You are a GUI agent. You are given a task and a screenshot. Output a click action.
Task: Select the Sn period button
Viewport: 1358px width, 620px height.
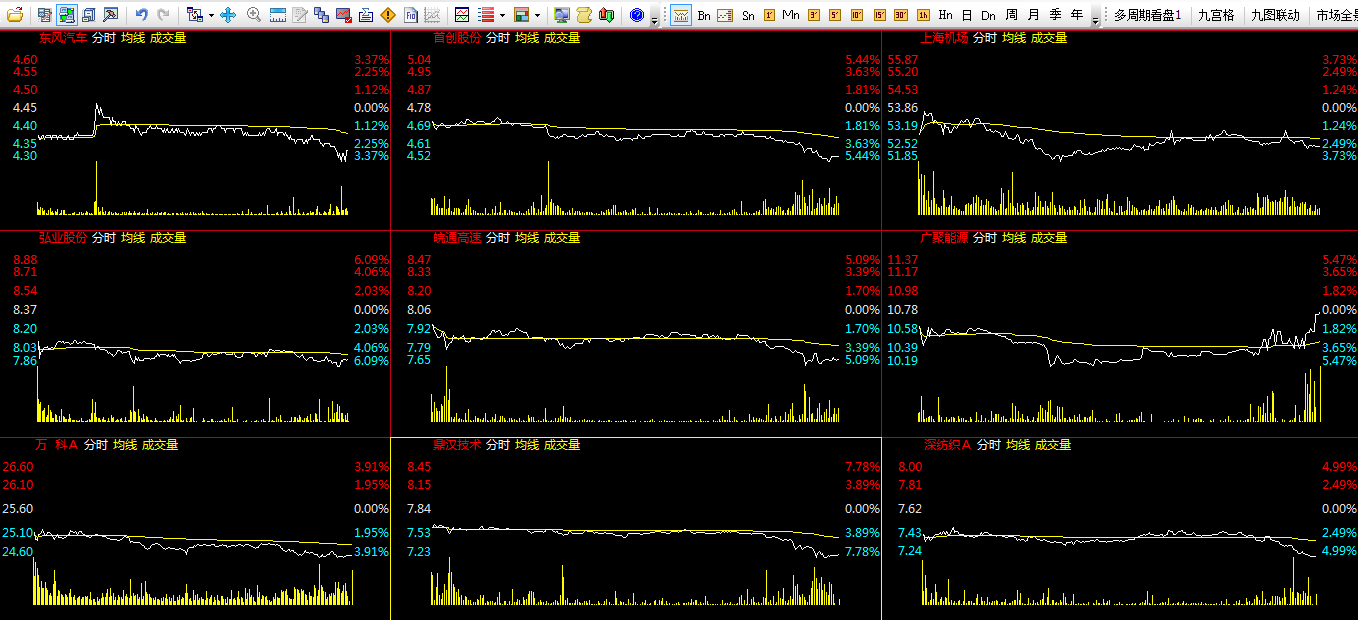[x=748, y=15]
